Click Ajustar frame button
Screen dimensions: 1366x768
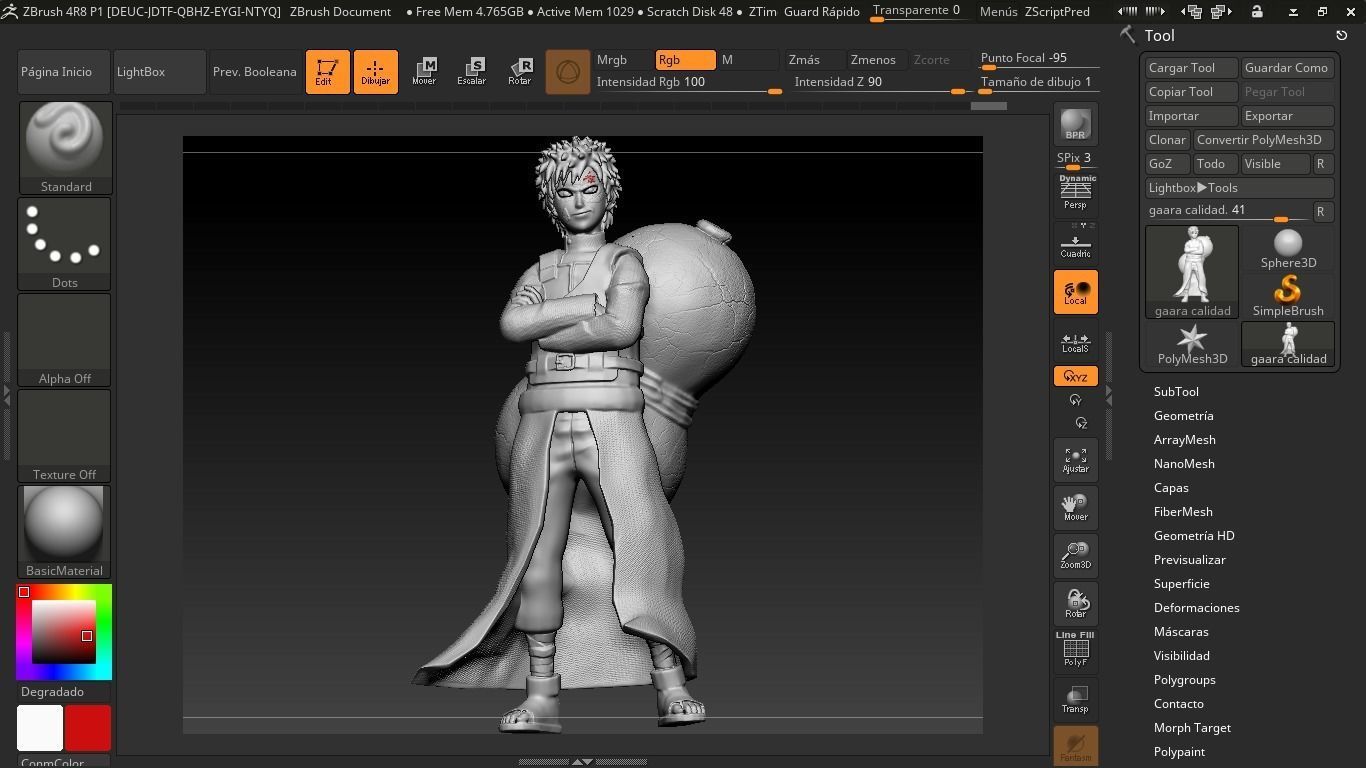[1075, 460]
